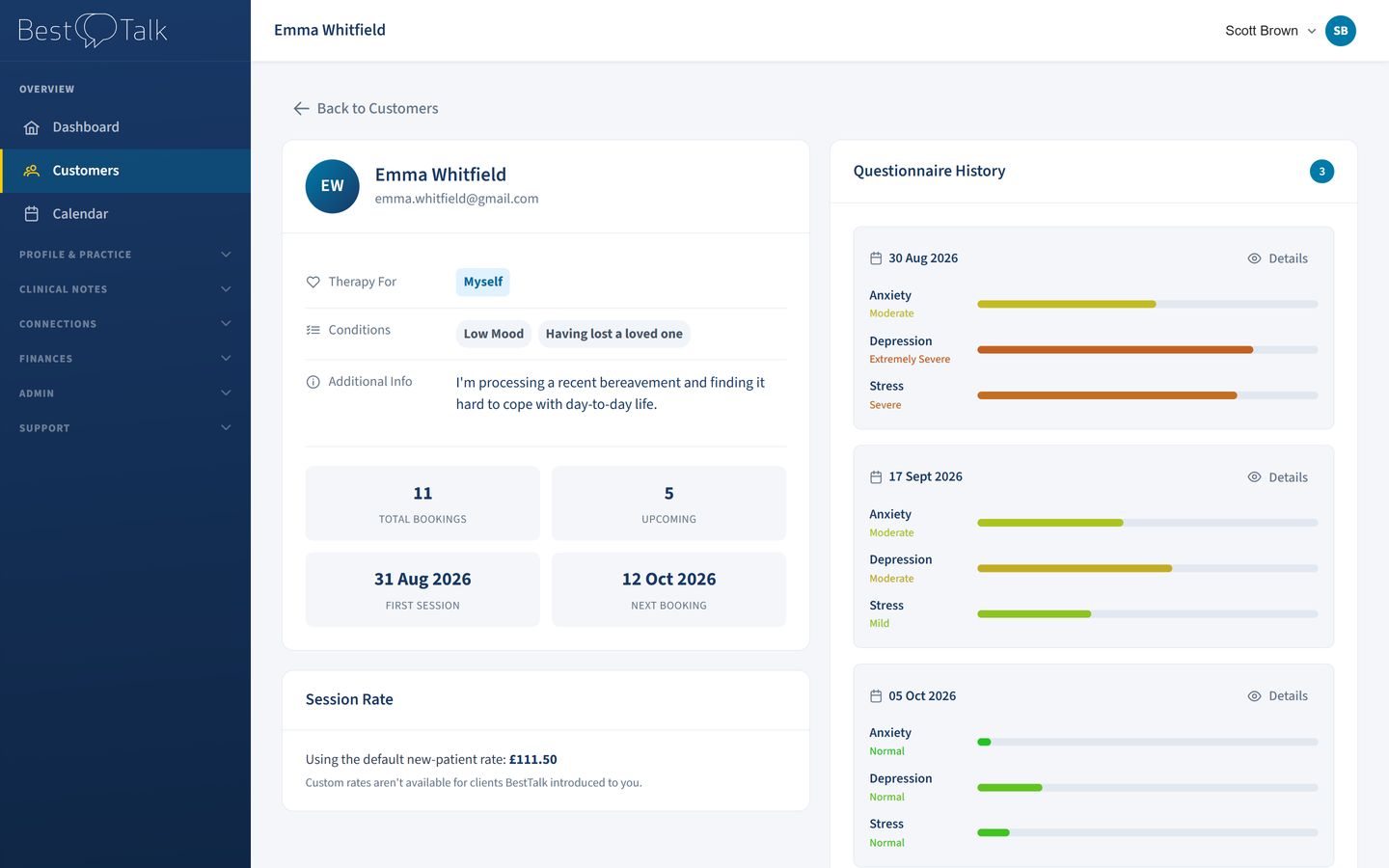The image size is (1389, 868).
Task: Click the questionnaire count badge showing 3
Action: click(1321, 172)
